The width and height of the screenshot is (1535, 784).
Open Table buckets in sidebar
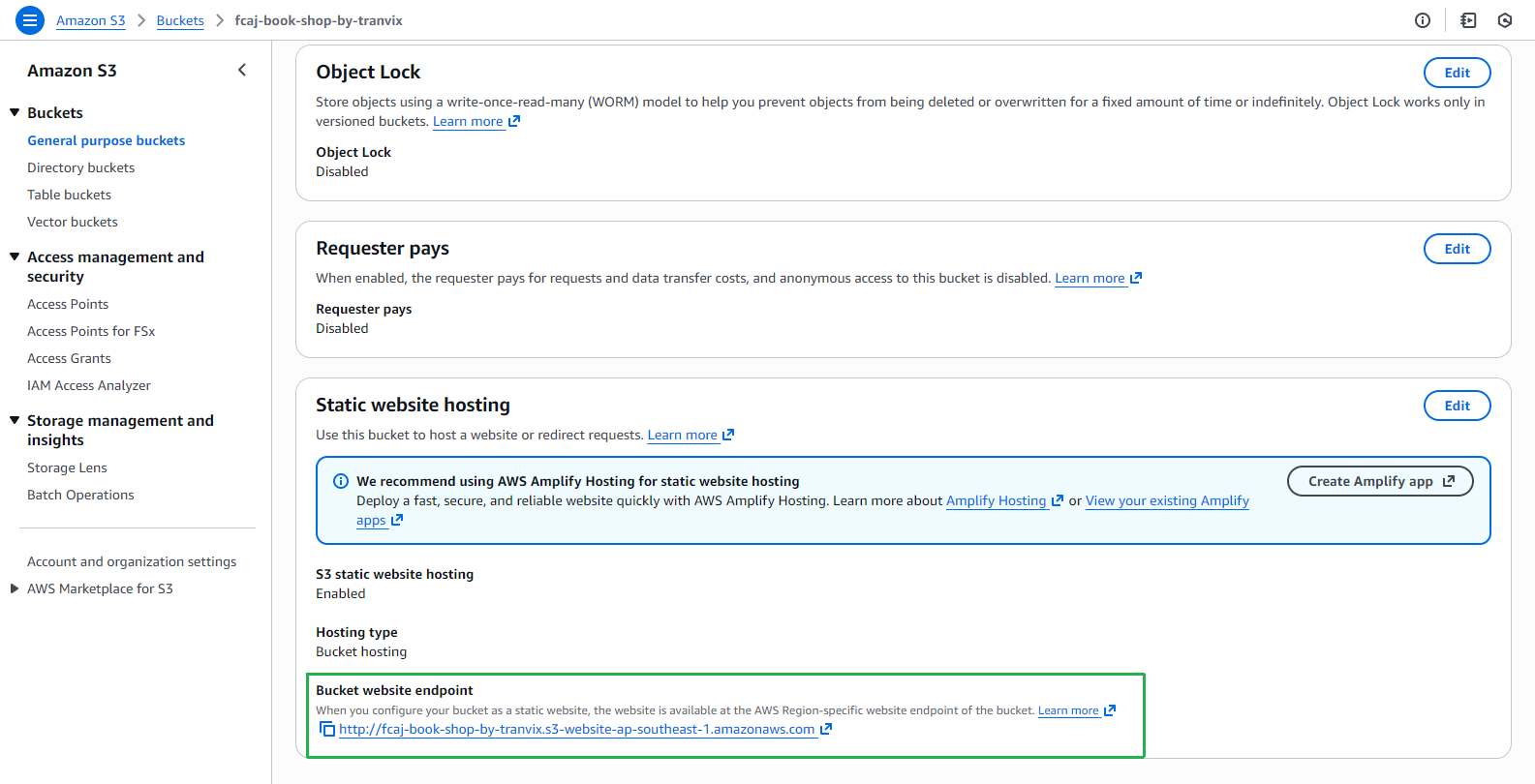click(70, 195)
